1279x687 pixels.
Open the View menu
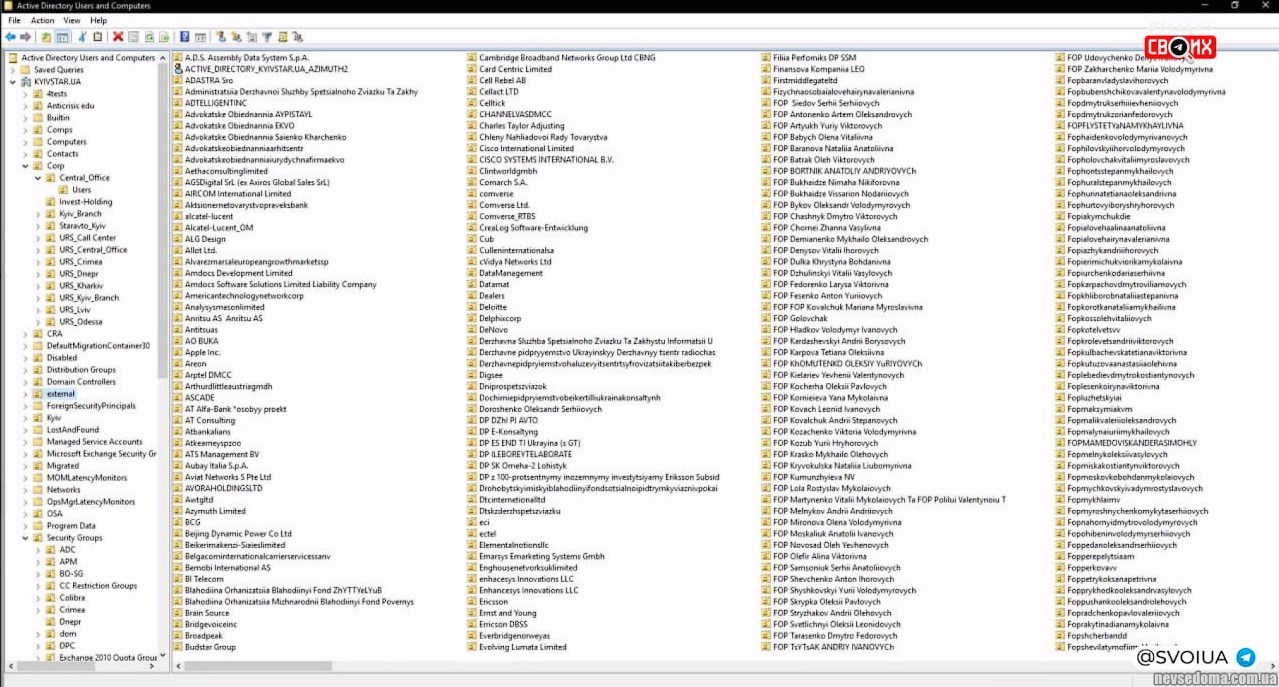[72, 20]
